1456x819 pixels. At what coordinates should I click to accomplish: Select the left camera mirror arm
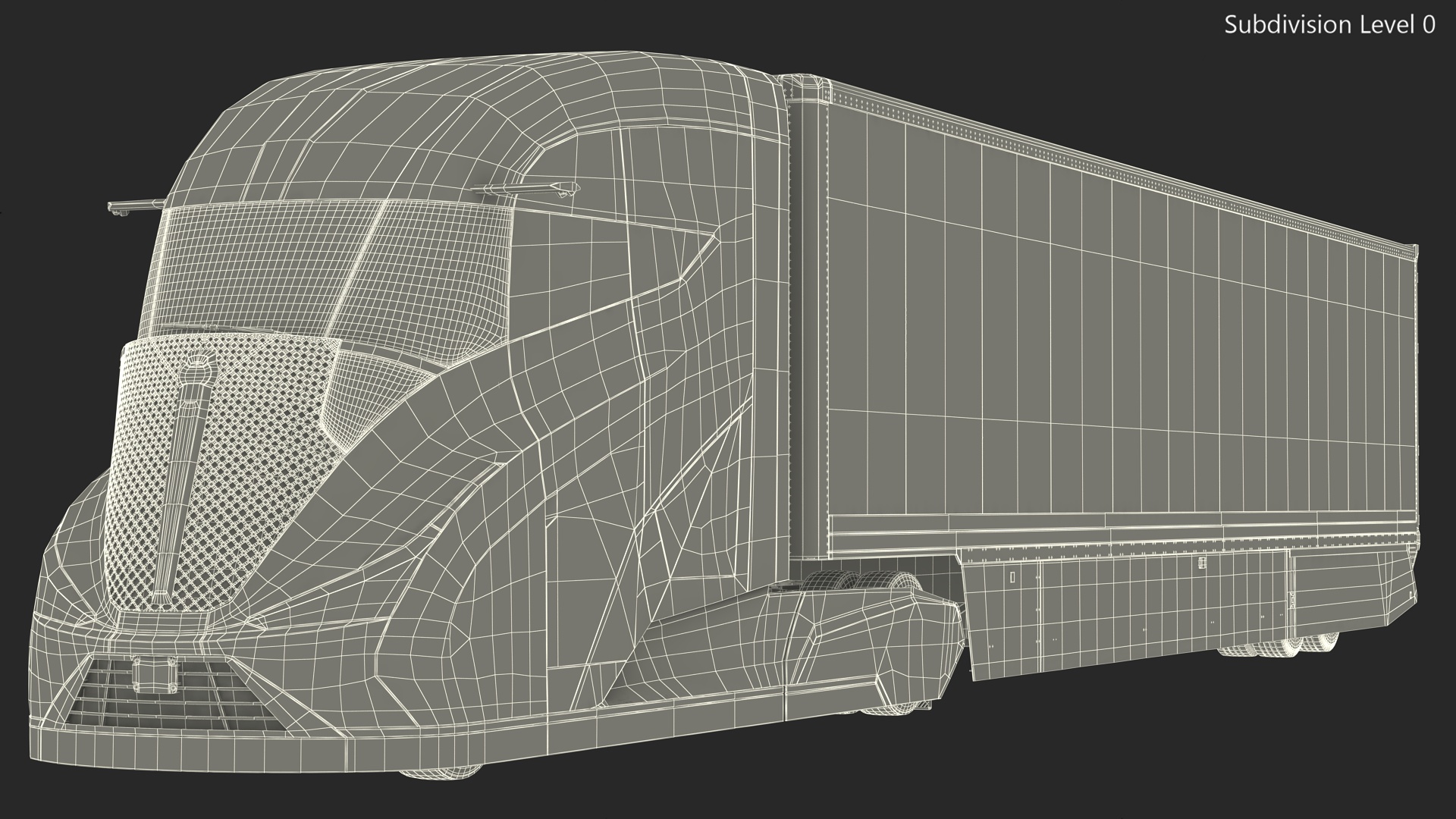click(135, 206)
